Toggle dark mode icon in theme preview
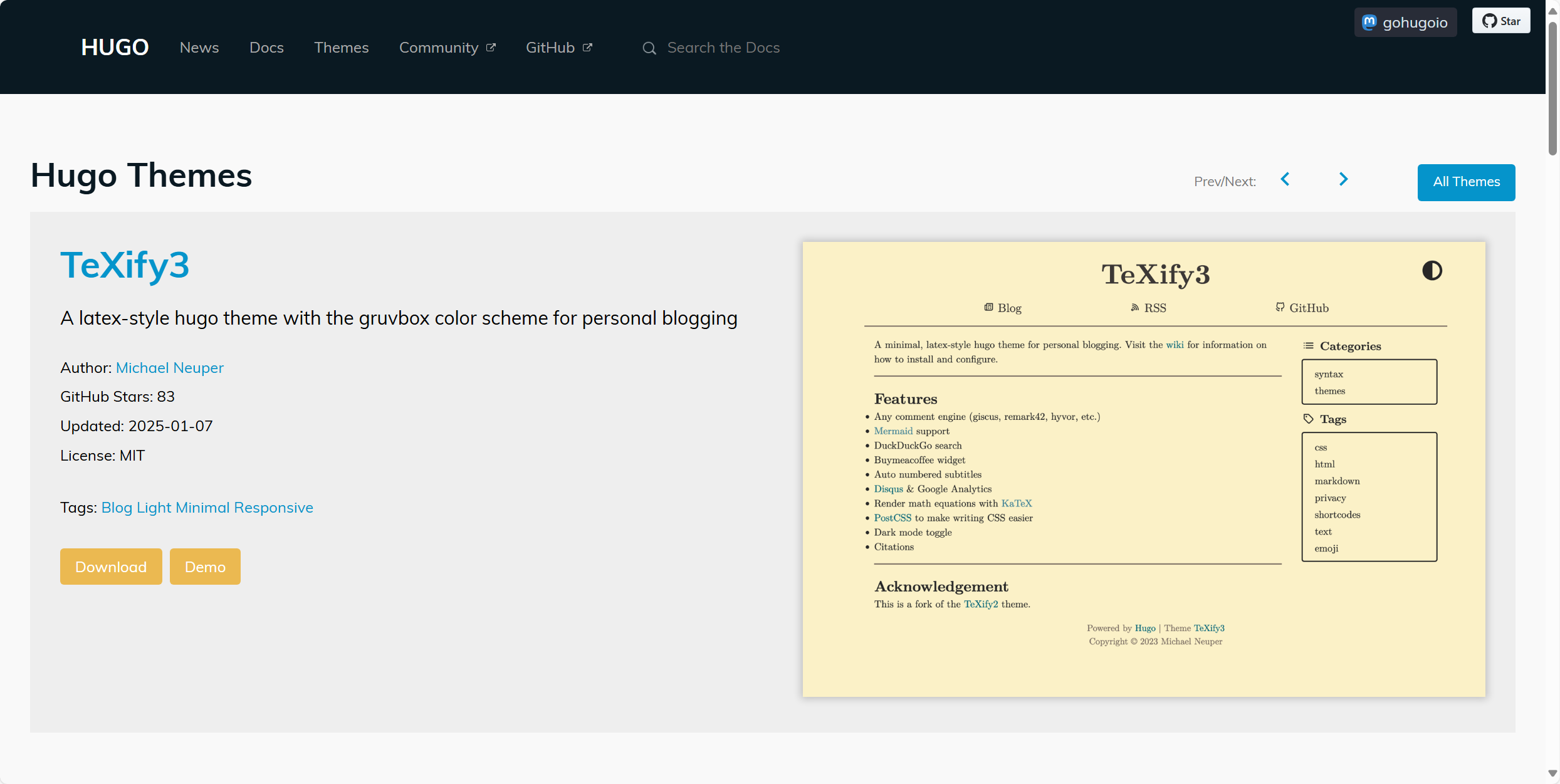The image size is (1560, 784). [1432, 271]
